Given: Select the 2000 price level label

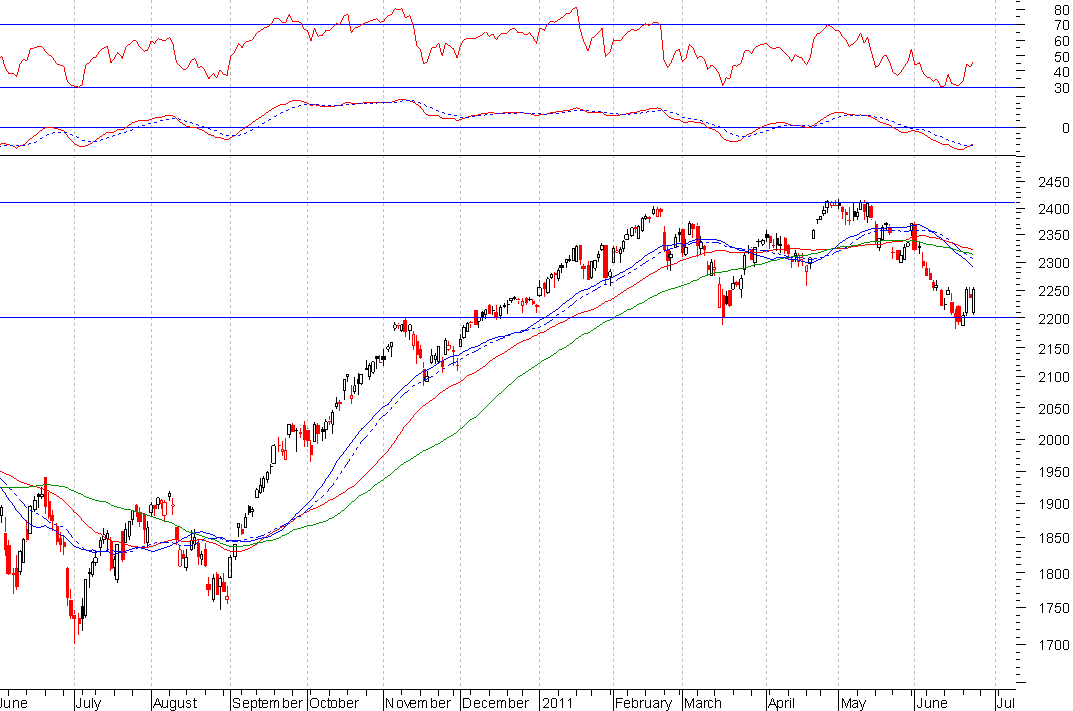Looking at the screenshot, I should click(1053, 440).
